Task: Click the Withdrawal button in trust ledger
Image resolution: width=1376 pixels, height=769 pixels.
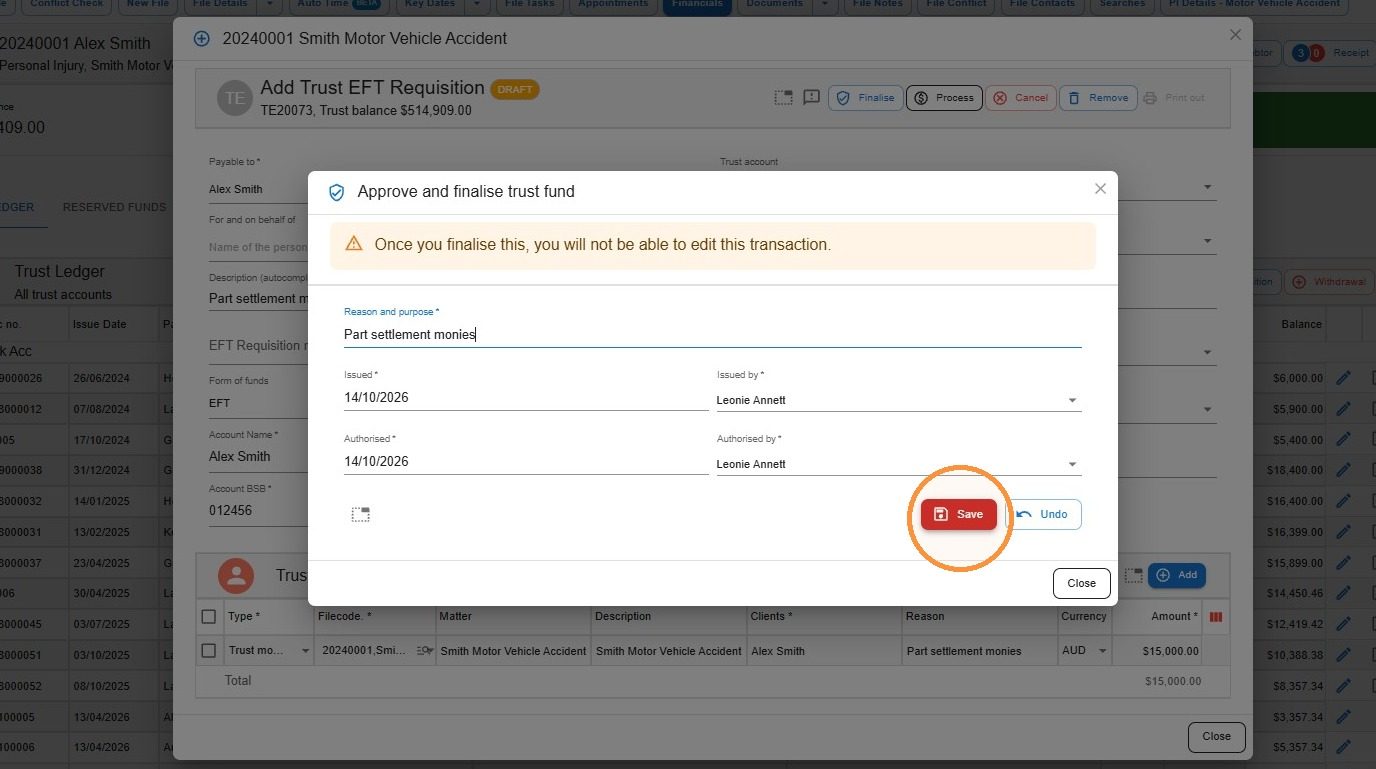Action: [x=1328, y=282]
